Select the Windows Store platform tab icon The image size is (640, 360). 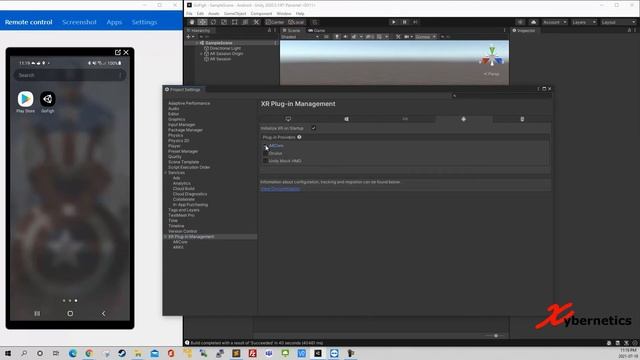pos(347,119)
